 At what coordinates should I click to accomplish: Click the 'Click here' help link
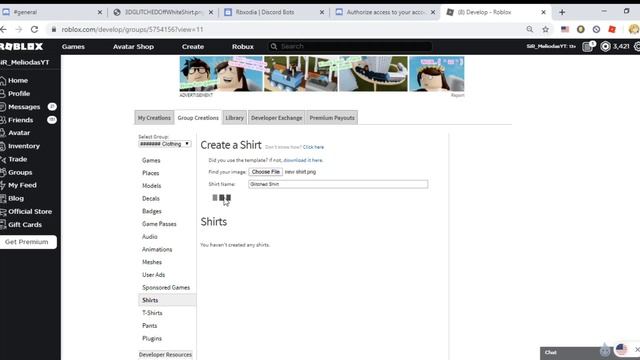313,147
